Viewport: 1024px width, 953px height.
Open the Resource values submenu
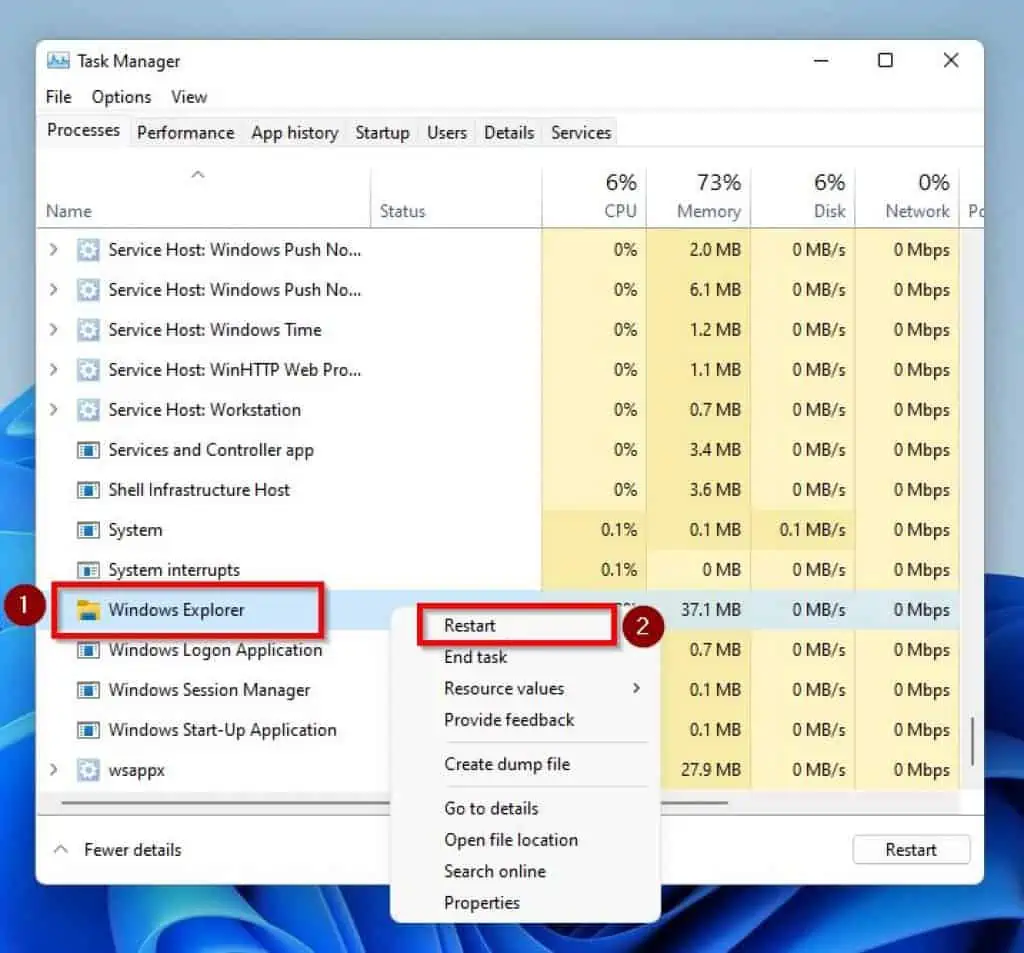[x=504, y=688]
